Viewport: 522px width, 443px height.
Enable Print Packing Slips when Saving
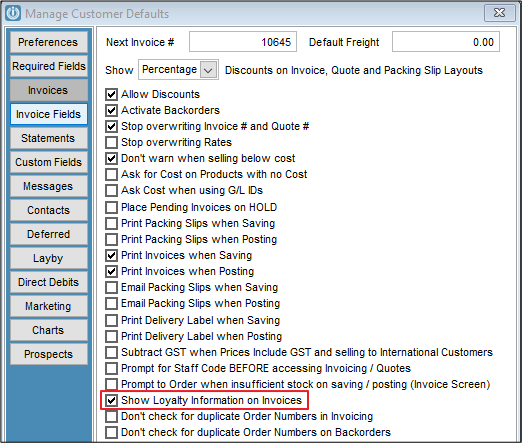pos(111,223)
